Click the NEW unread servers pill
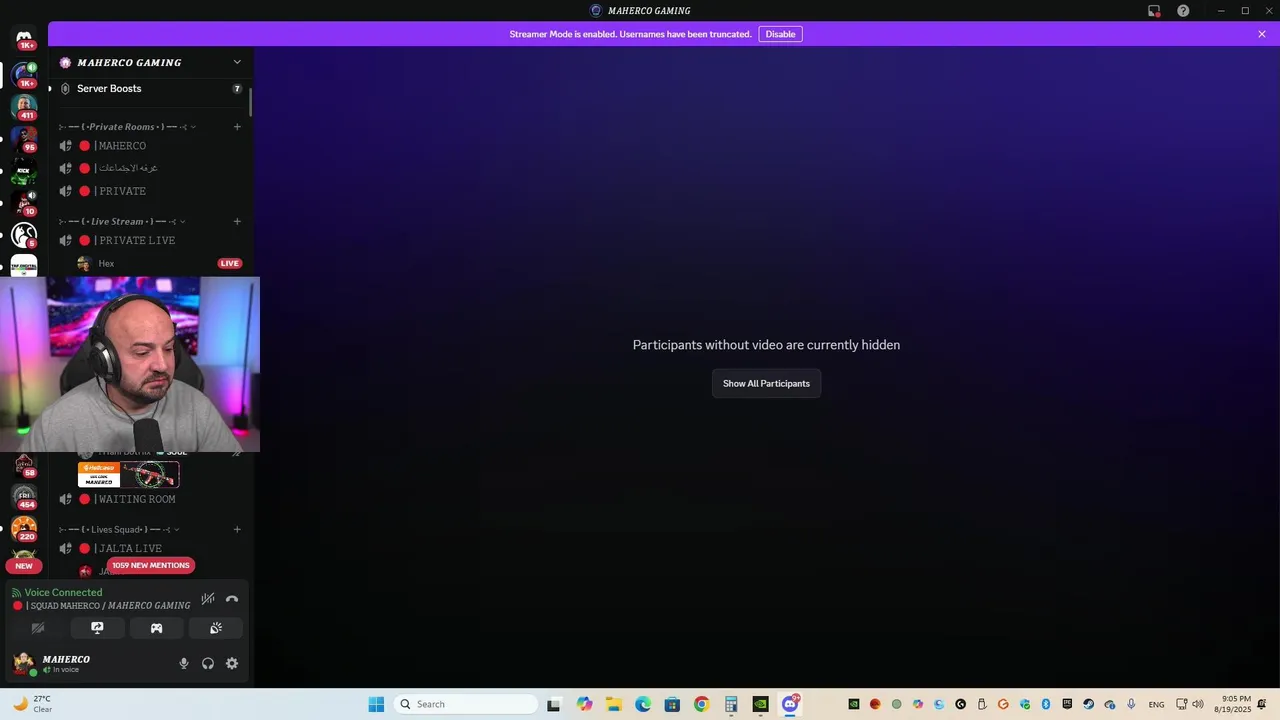The height and width of the screenshot is (720, 1280). click(x=24, y=566)
